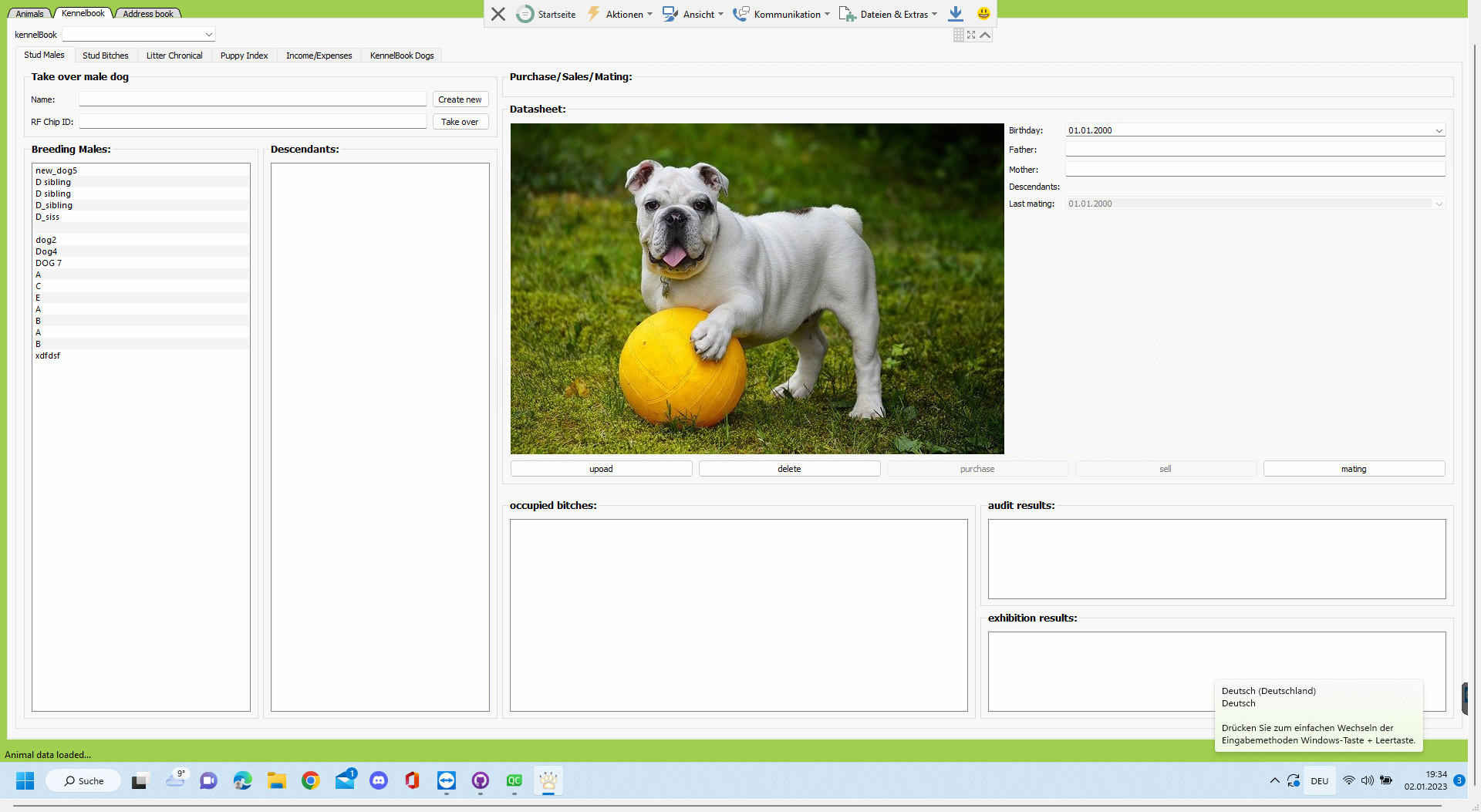
Task: Open Microsoft Office from the taskbar
Action: 412,780
